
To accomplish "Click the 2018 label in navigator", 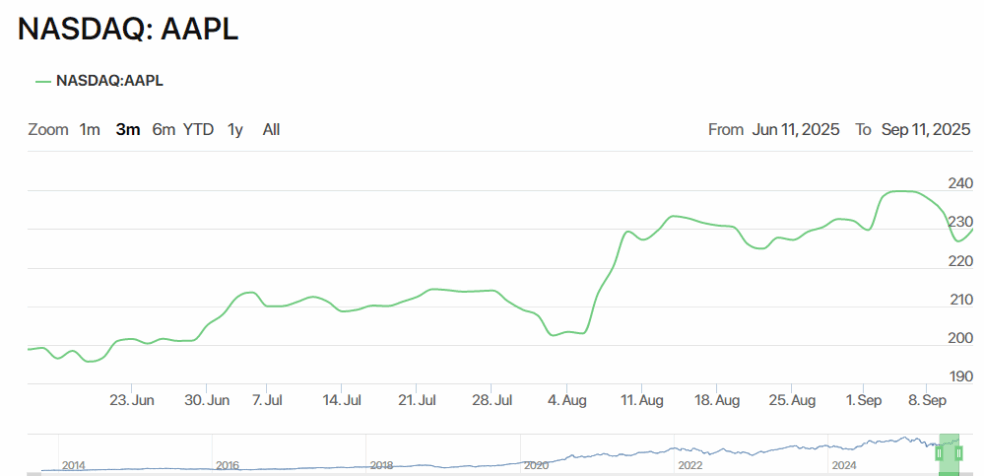I will (382, 465).
